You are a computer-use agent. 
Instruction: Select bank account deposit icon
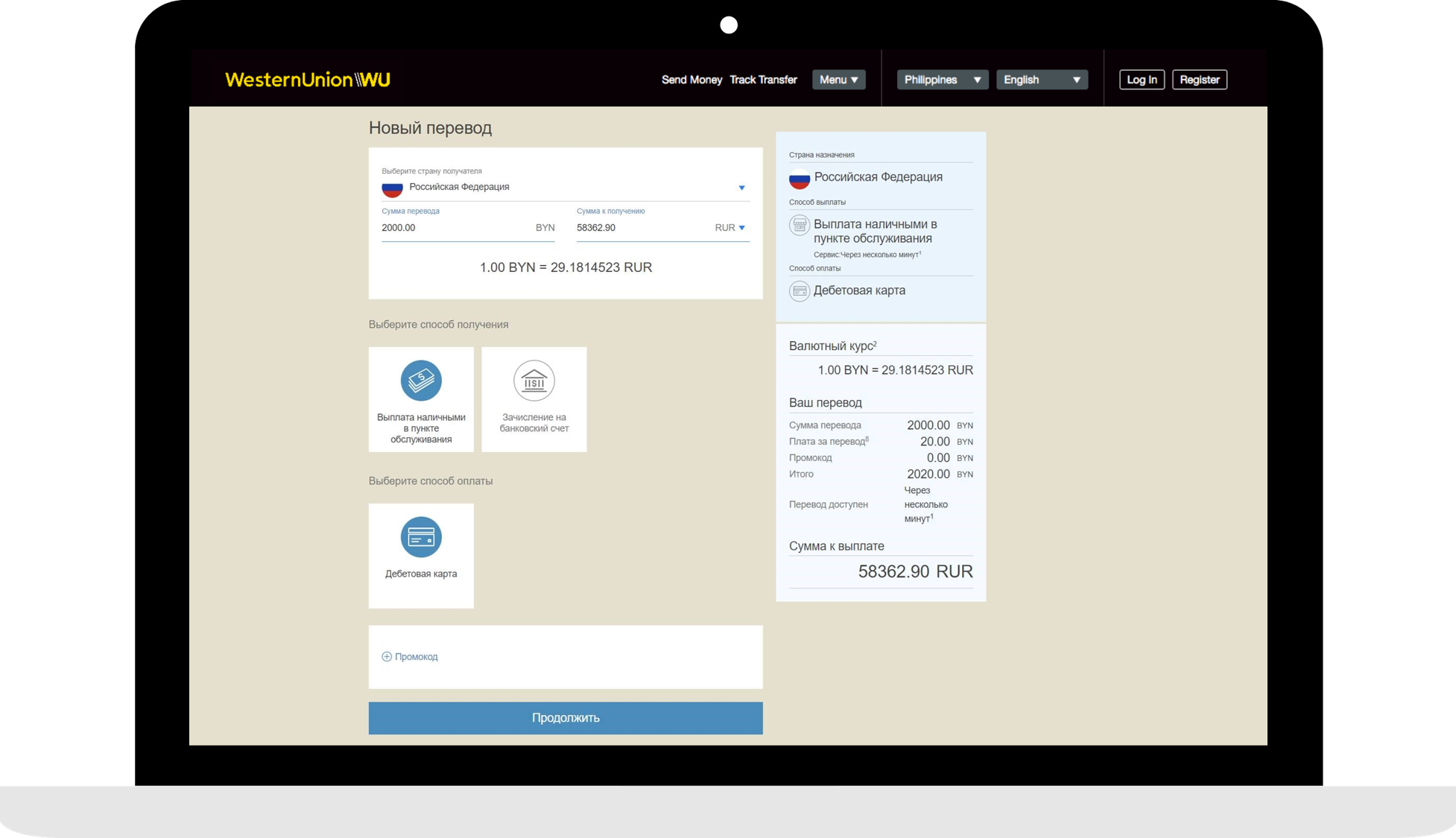(534, 381)
